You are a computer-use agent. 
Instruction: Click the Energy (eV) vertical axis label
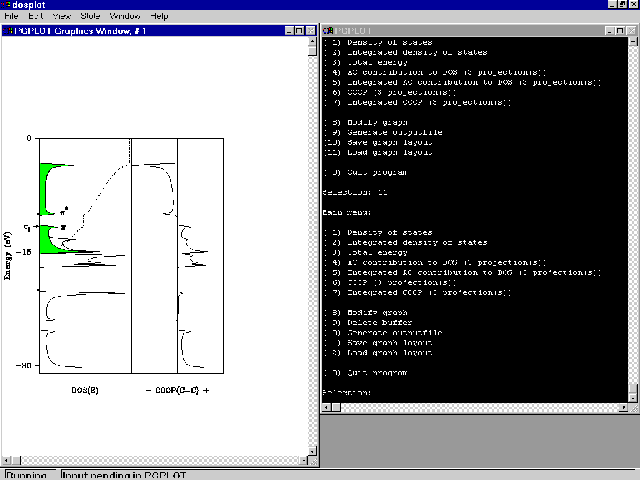8,256
